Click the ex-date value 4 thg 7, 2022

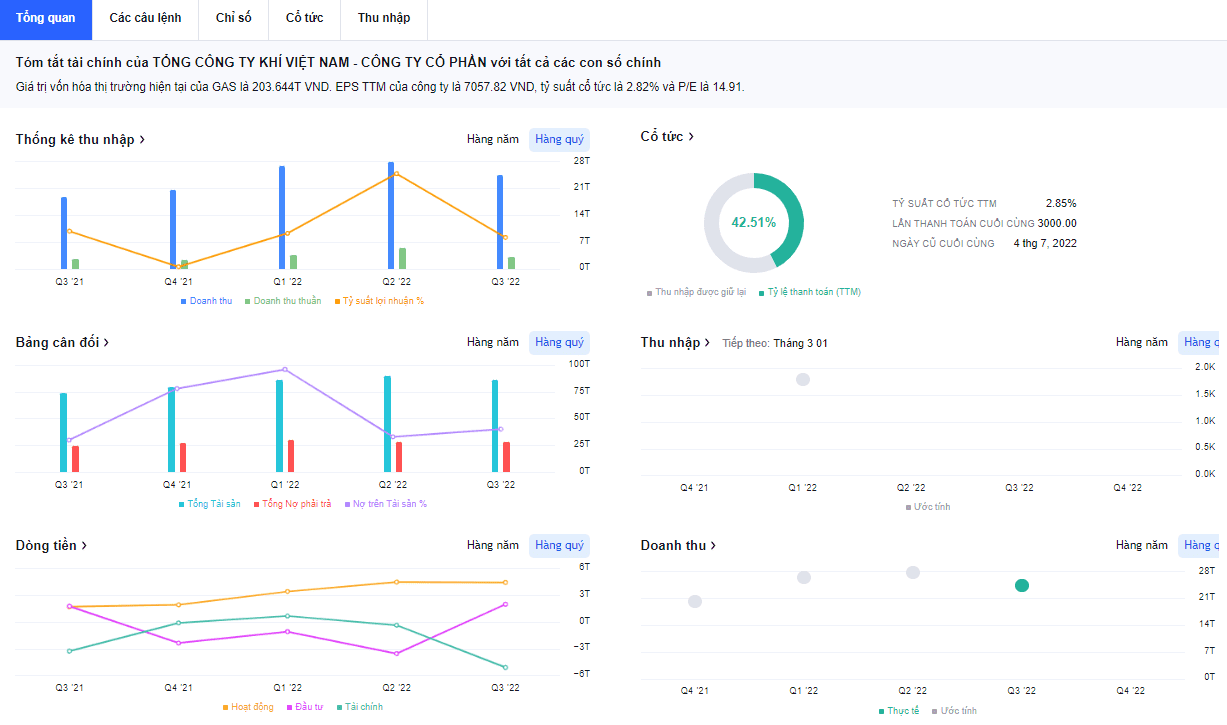pyautogui.click(x=1045, y=243)
